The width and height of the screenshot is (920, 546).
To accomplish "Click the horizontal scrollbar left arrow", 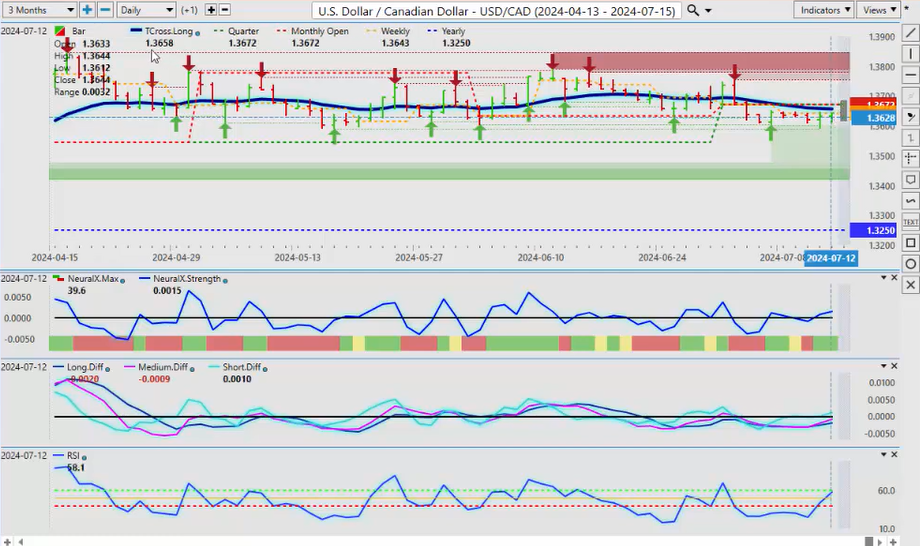I will [21, 541].
